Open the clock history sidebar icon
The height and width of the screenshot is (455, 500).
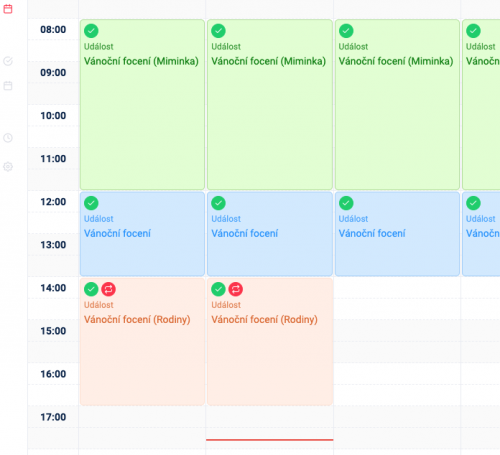coord(8,138)
